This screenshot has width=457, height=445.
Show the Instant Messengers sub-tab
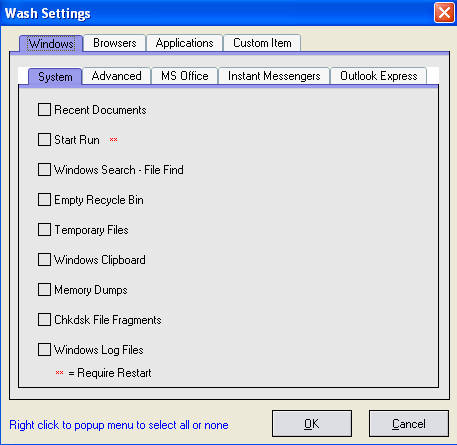274,76
